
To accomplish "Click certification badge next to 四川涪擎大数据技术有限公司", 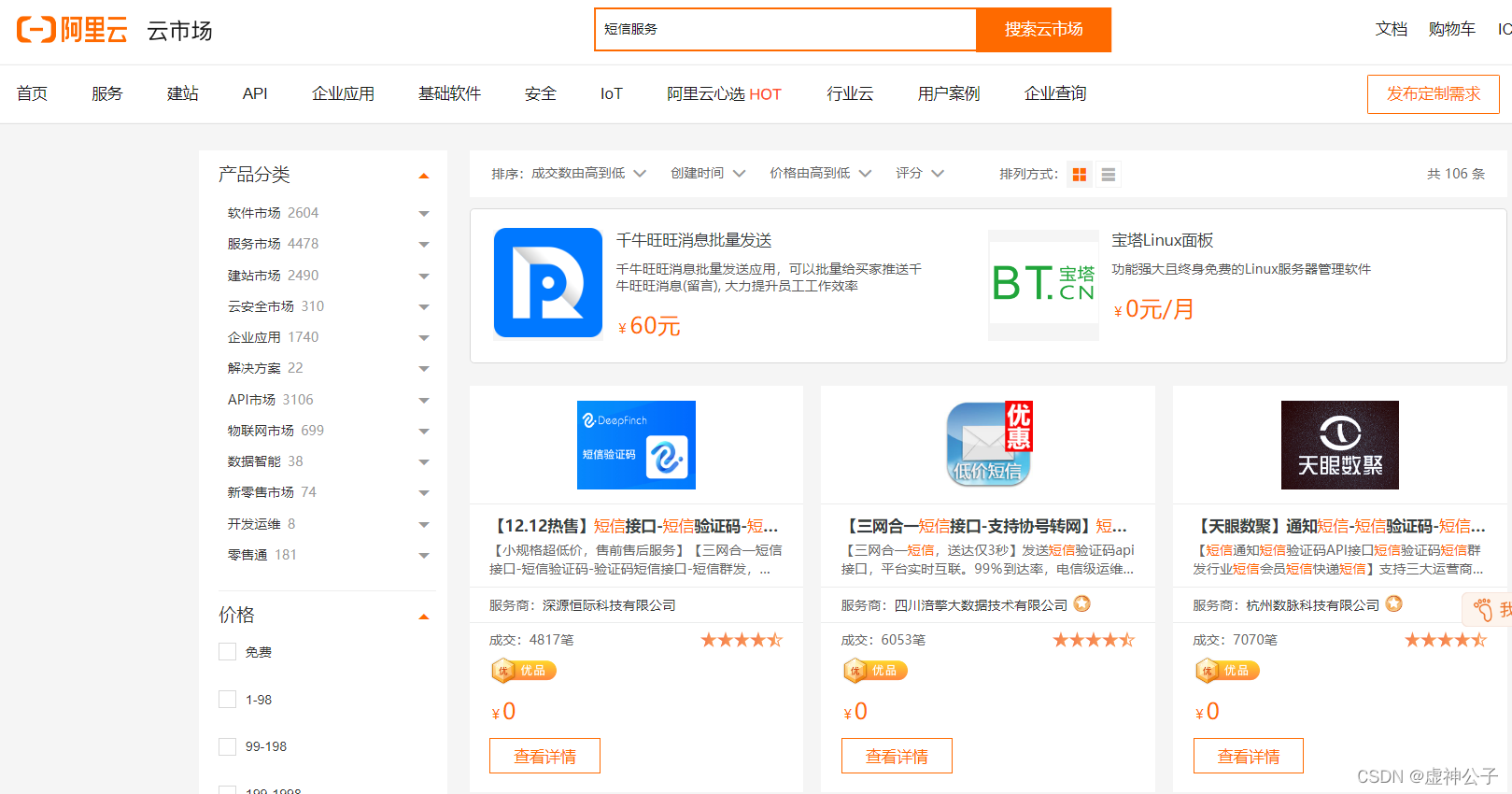I will (x=1082, y=604).
